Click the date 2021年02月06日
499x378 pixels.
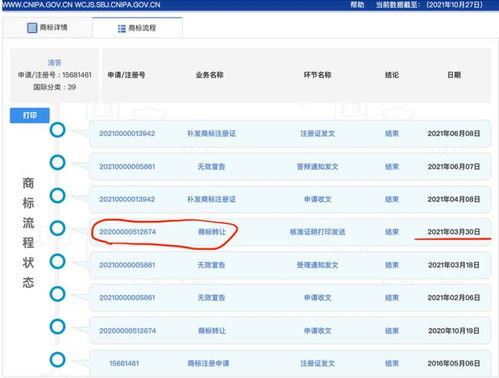(454, 297)
